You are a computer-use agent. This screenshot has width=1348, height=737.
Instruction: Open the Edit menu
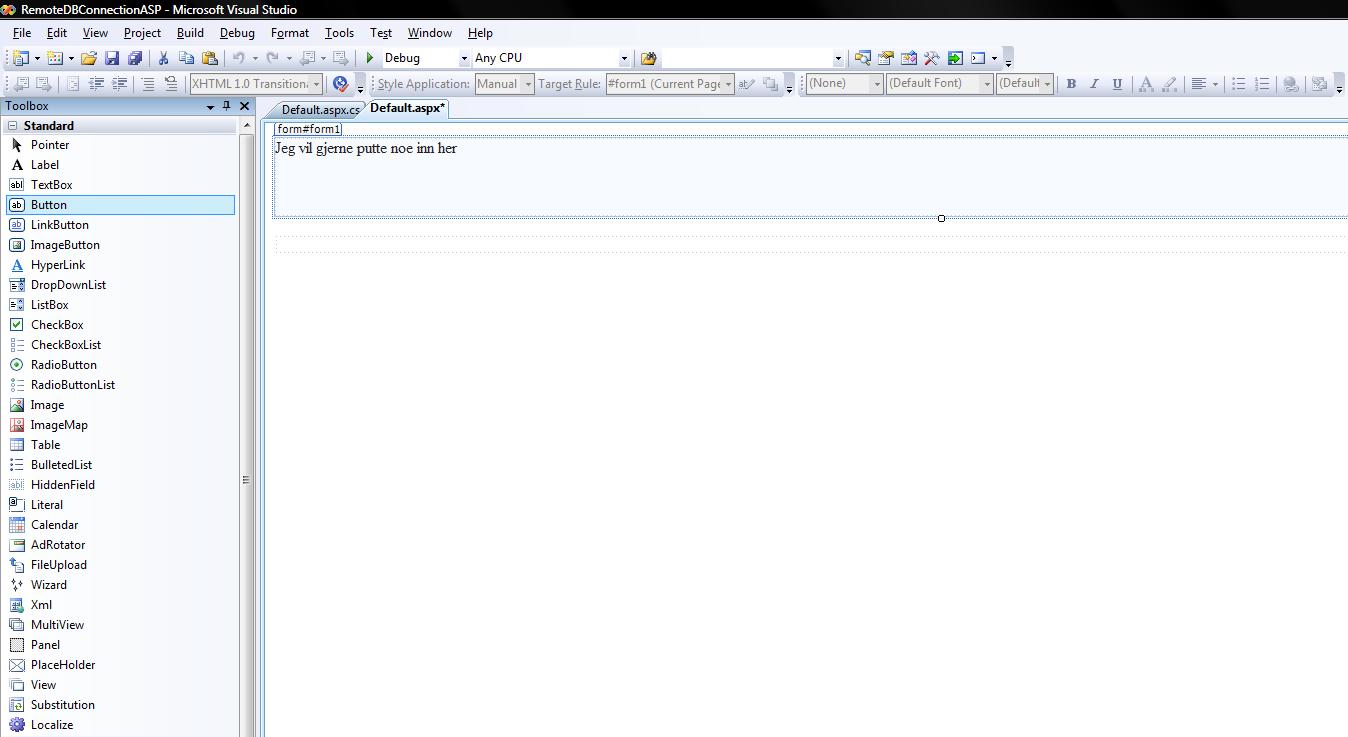(57, 33)
